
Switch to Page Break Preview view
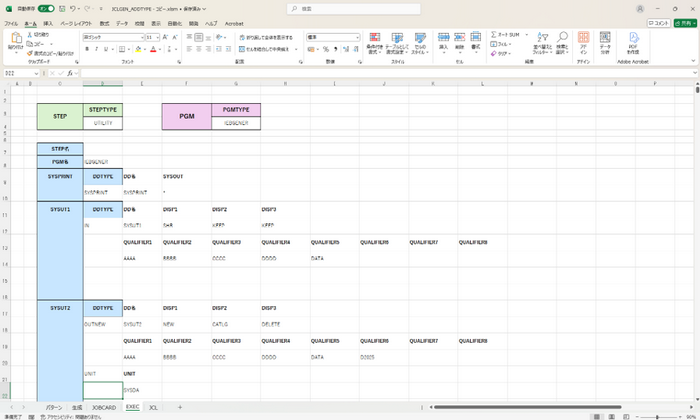[x=626, y=417]
